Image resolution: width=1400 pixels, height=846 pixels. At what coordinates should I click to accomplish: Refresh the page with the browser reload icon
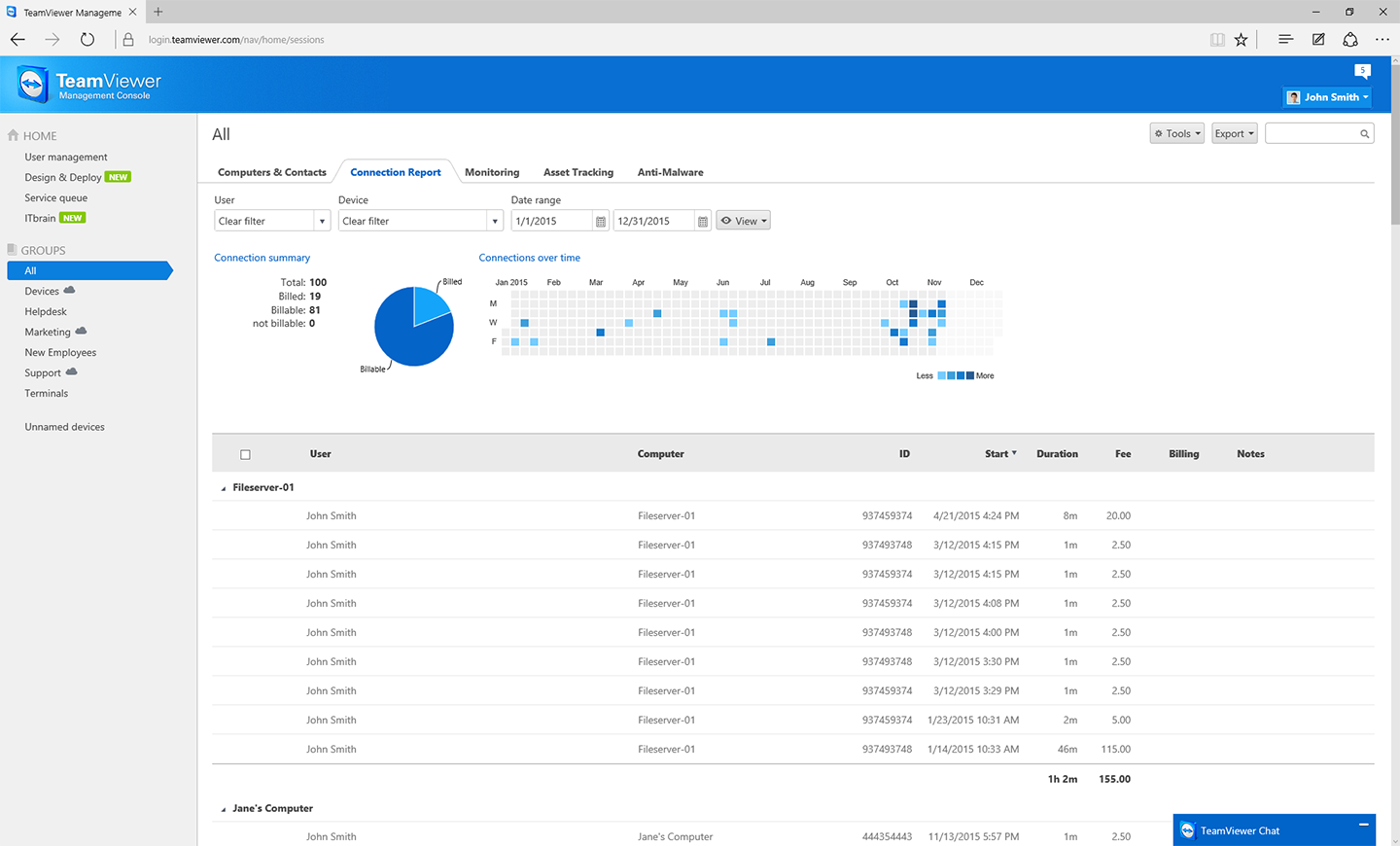(x=87, y=39)
